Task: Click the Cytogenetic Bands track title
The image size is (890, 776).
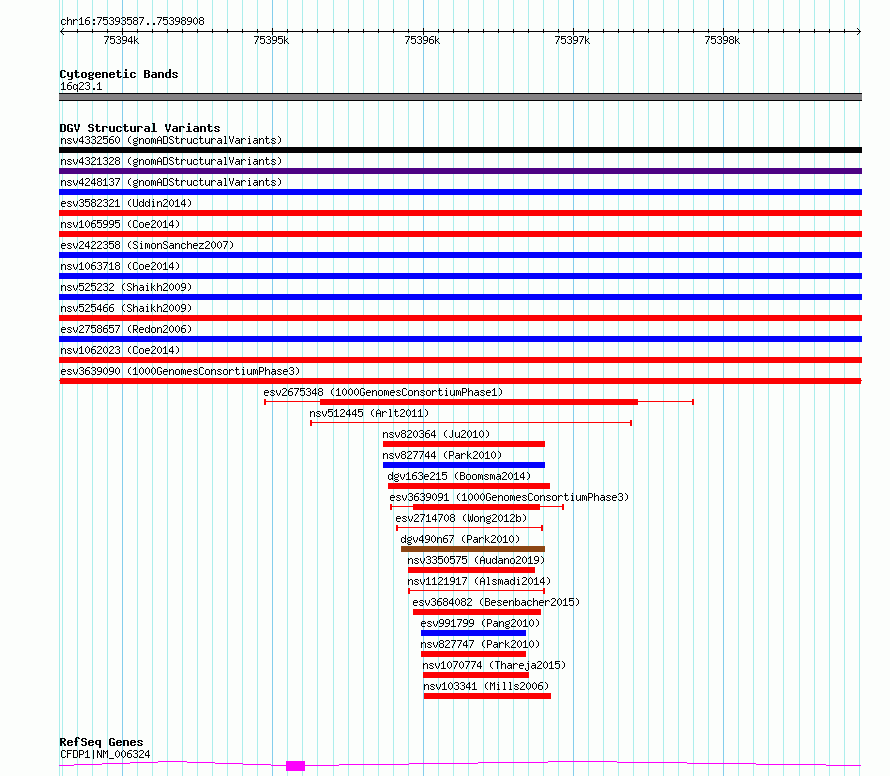Action: (x=119, y=74)
